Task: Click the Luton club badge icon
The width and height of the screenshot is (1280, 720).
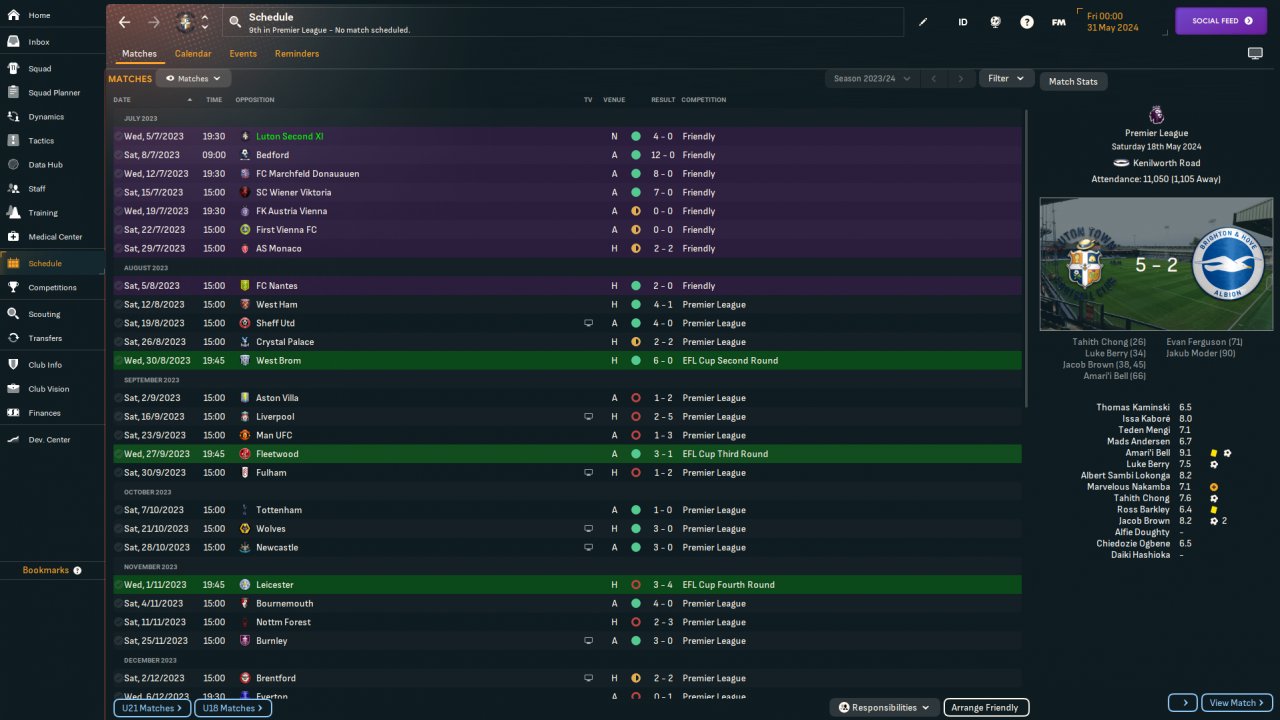Action: coord(185,22)
